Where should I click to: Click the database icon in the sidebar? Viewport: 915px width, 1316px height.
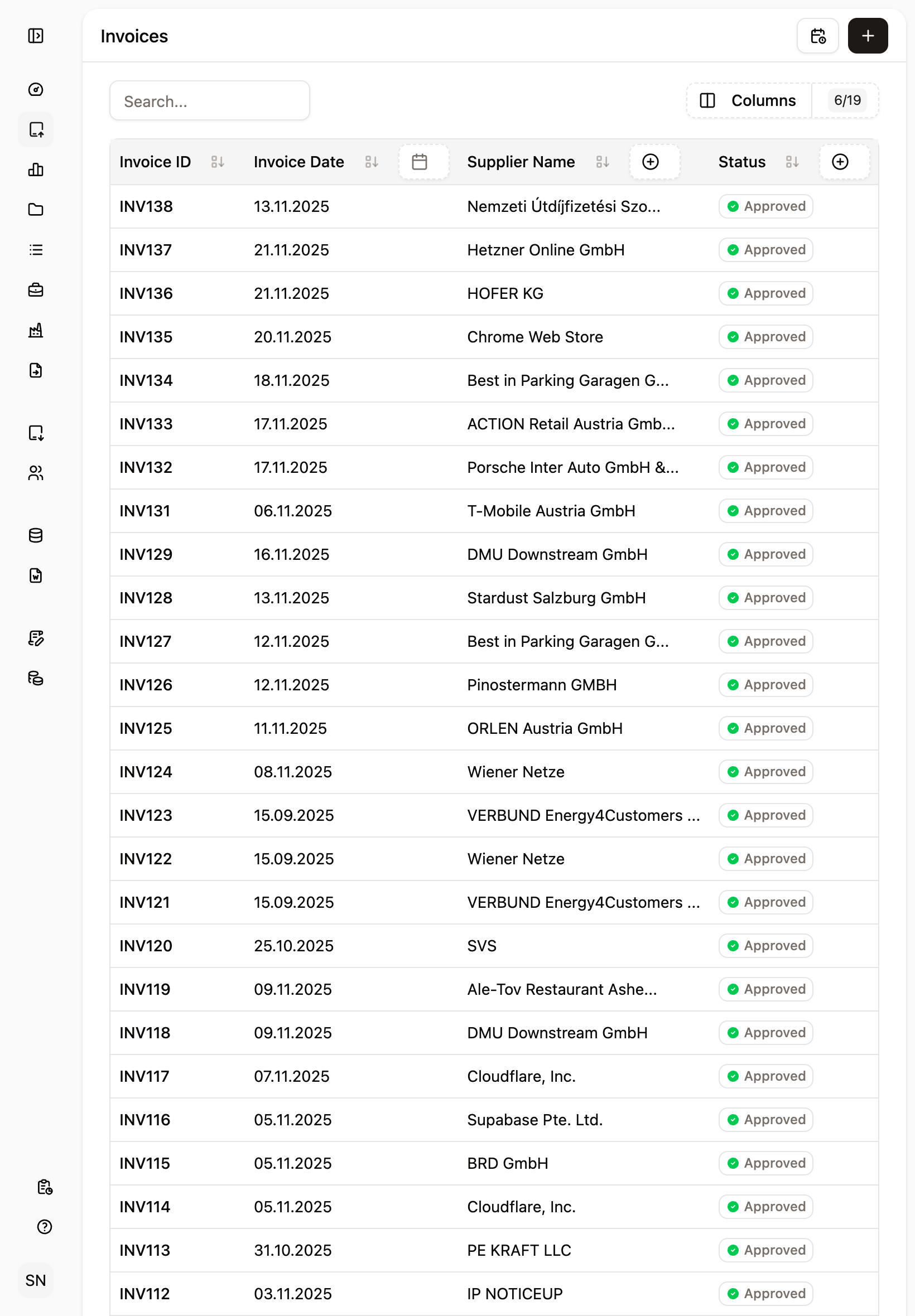pos(36,535)
